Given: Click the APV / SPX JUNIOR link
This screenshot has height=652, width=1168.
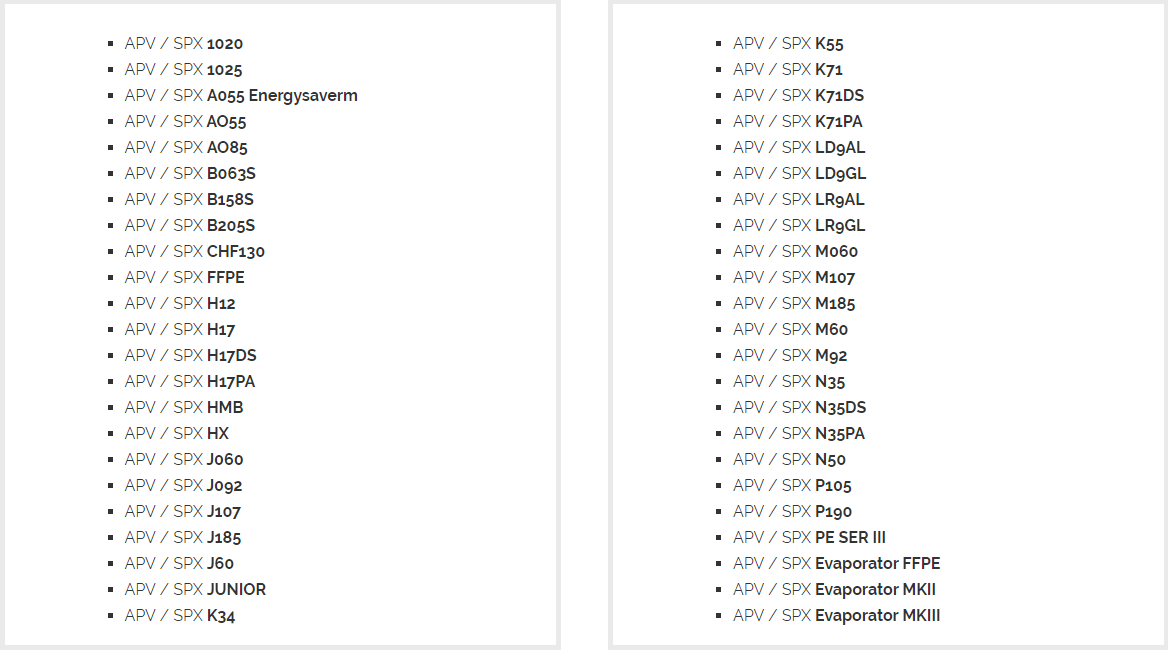Looking at the screenshot, I should [195, 590].
